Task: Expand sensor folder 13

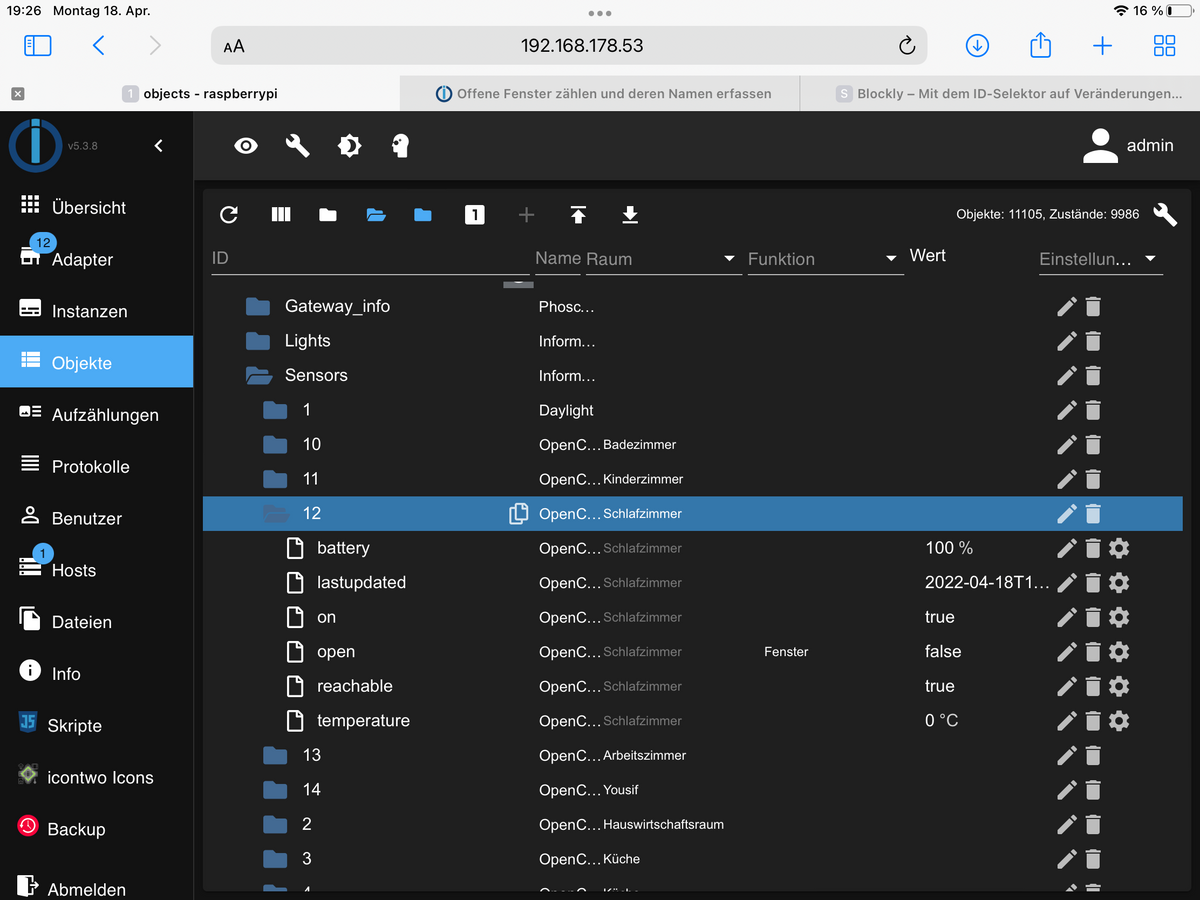Action: (x=275, y=755)
